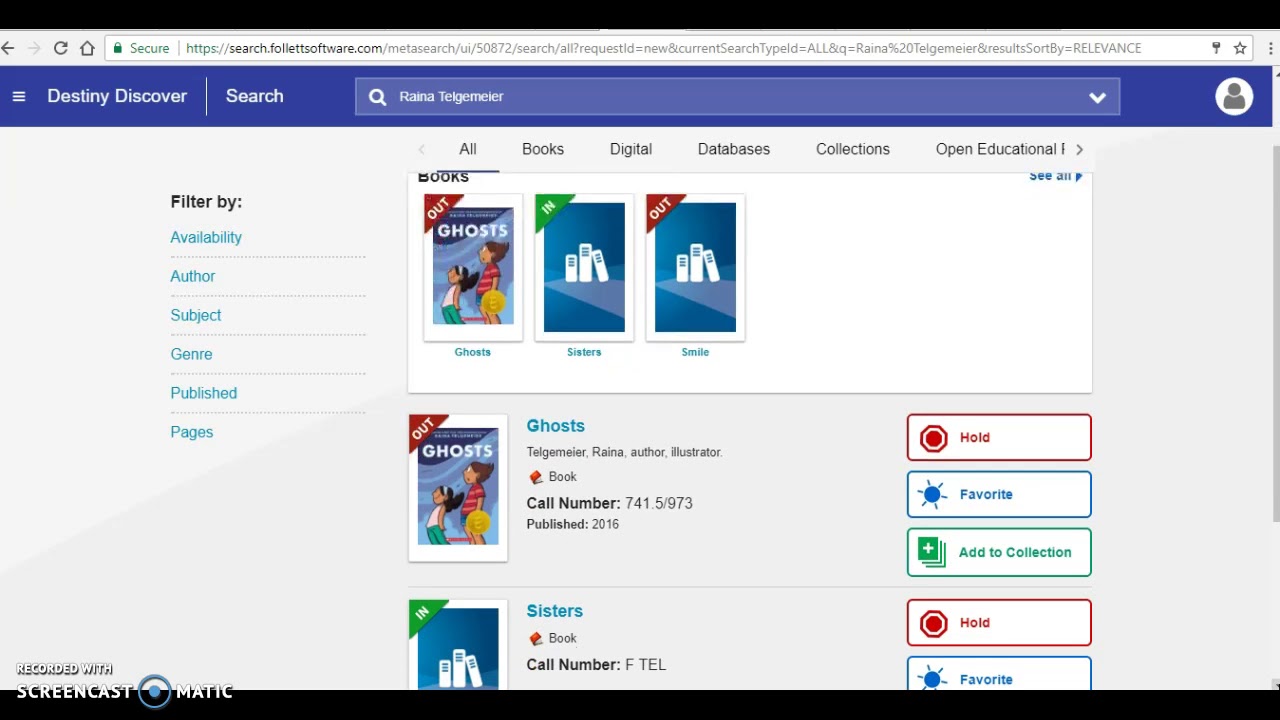
Task: Switch to the Collections tab
Action: coord(853,149)
